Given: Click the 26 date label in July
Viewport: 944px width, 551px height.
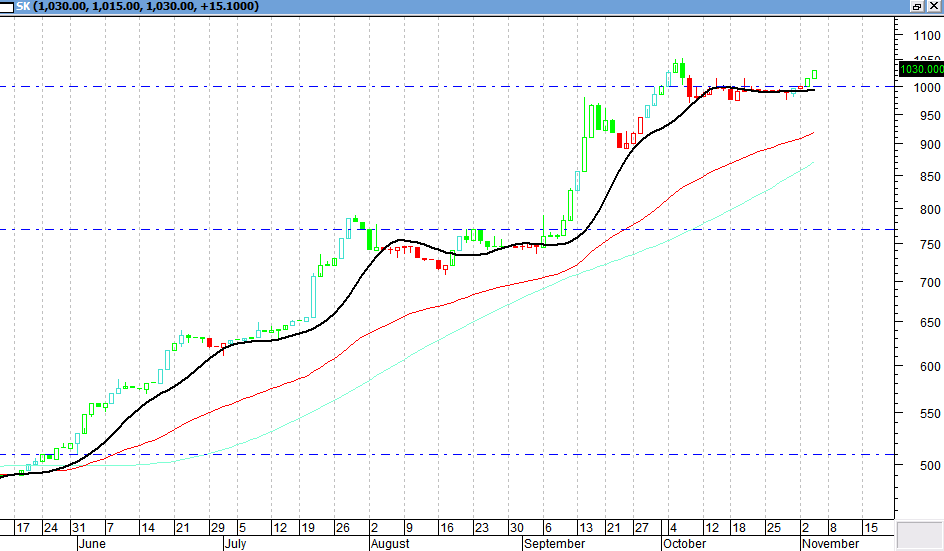Looking at the screenshot, I should (343, 528).
